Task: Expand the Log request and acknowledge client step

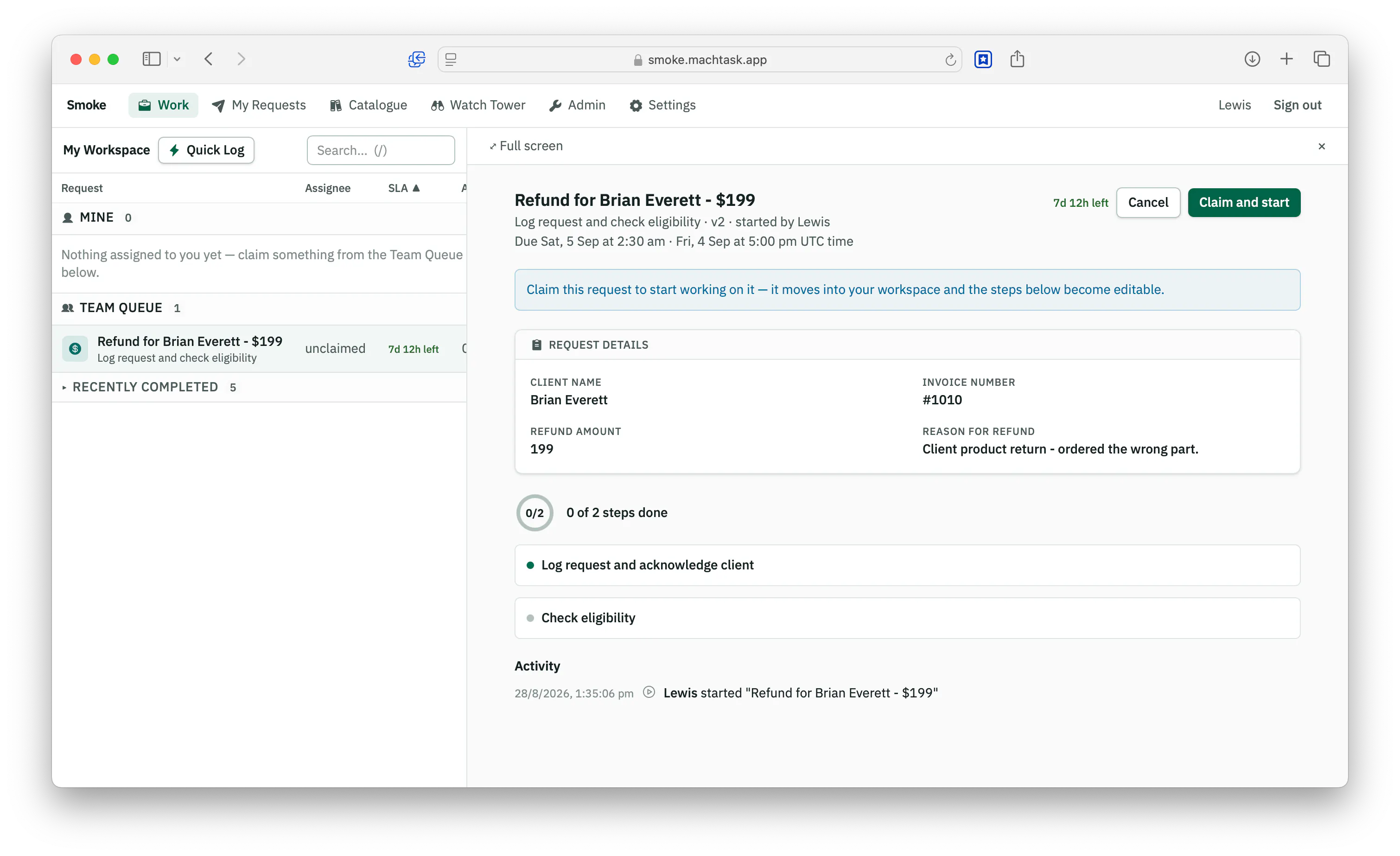Action: (907, 565)
